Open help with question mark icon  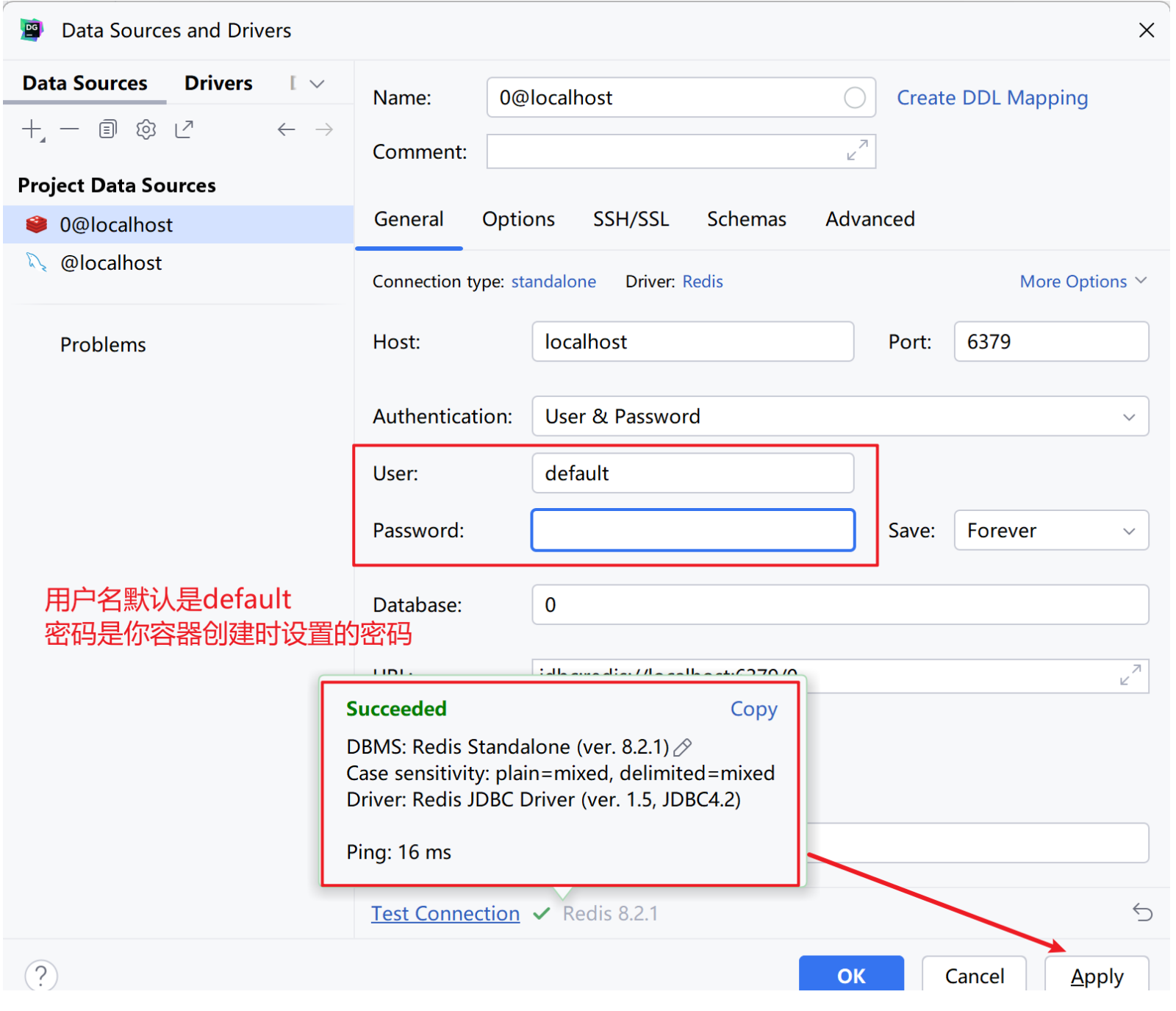point(41,976)
